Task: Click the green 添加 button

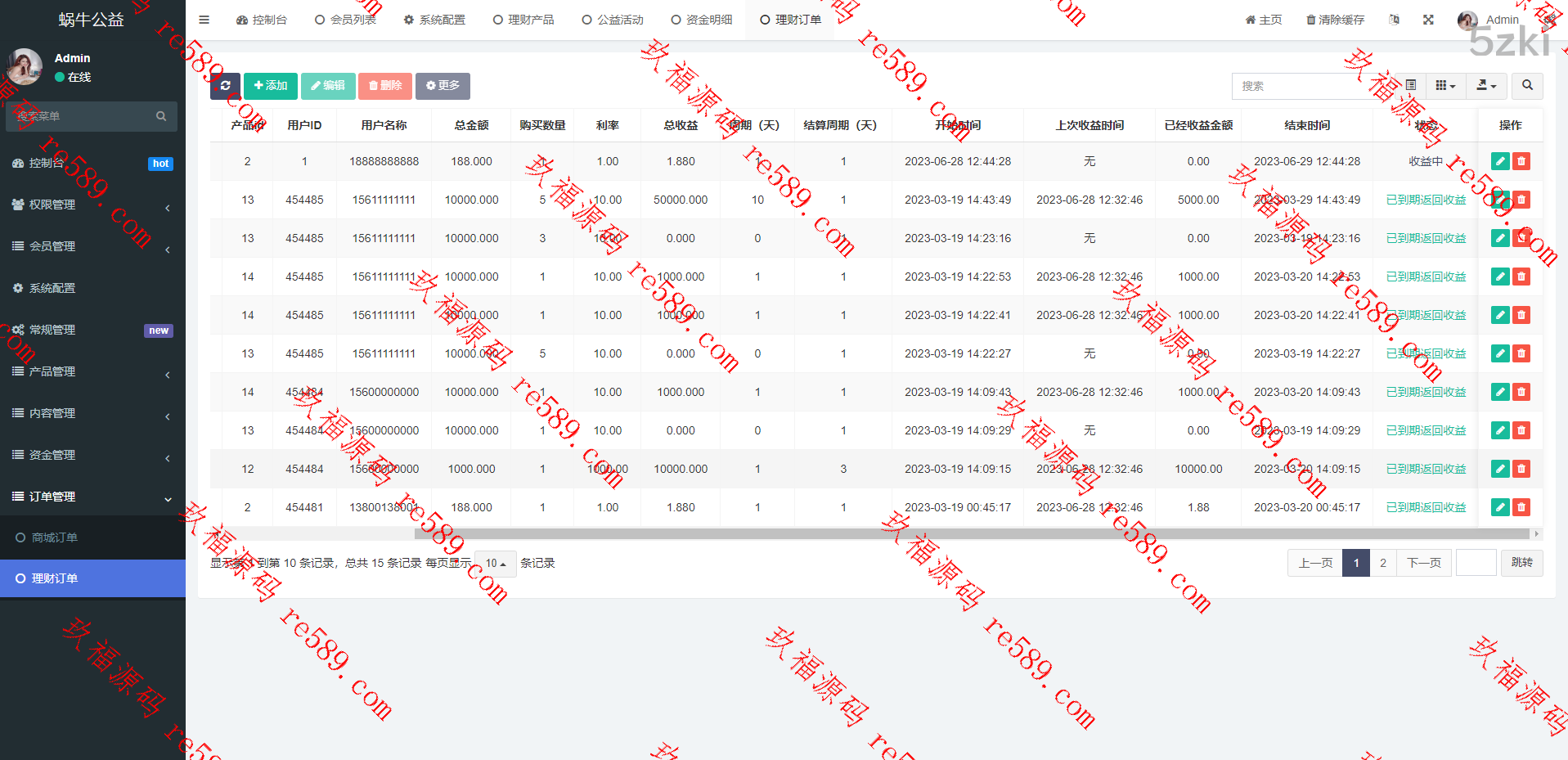Action: [271, 86]
